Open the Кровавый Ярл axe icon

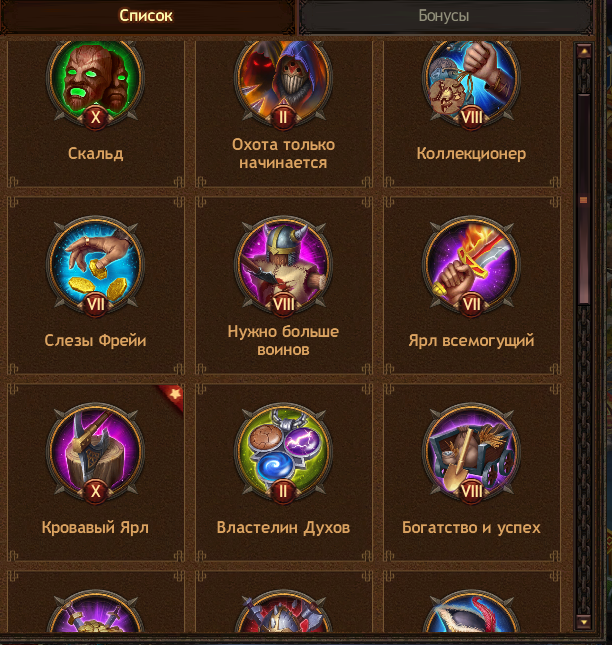point(95,453)
